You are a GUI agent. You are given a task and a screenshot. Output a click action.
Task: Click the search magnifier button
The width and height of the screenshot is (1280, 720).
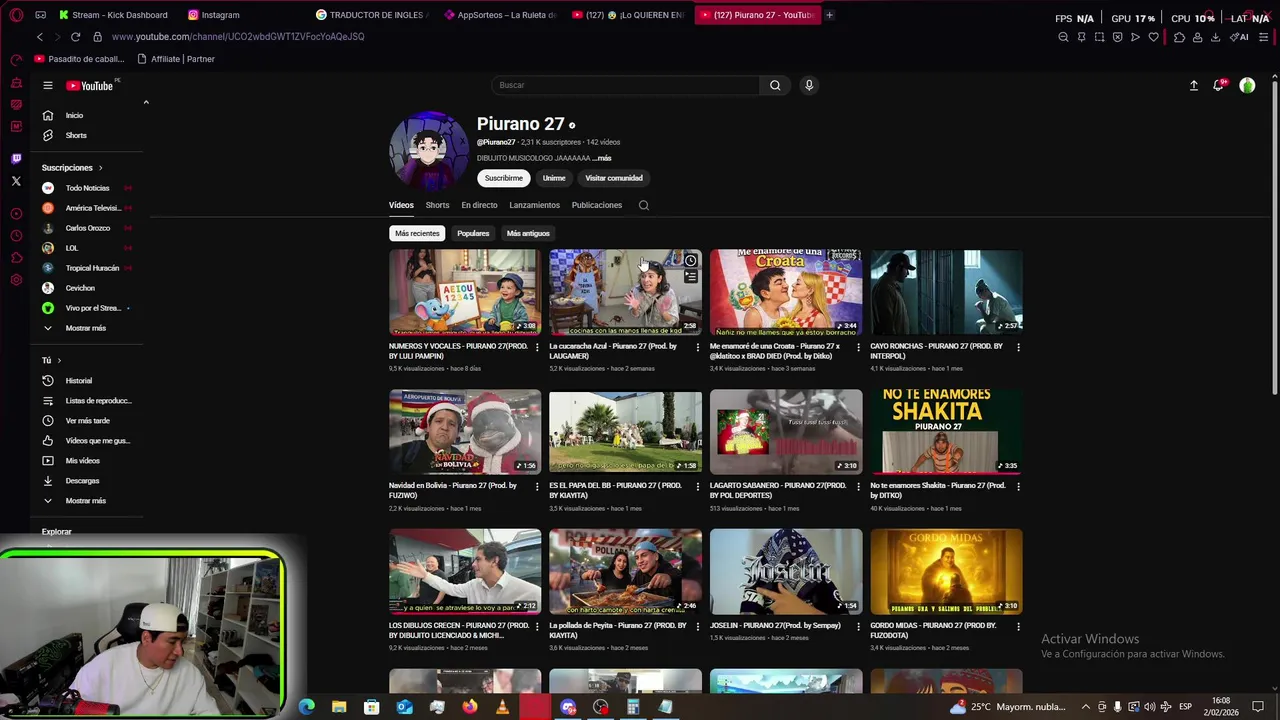775,85
